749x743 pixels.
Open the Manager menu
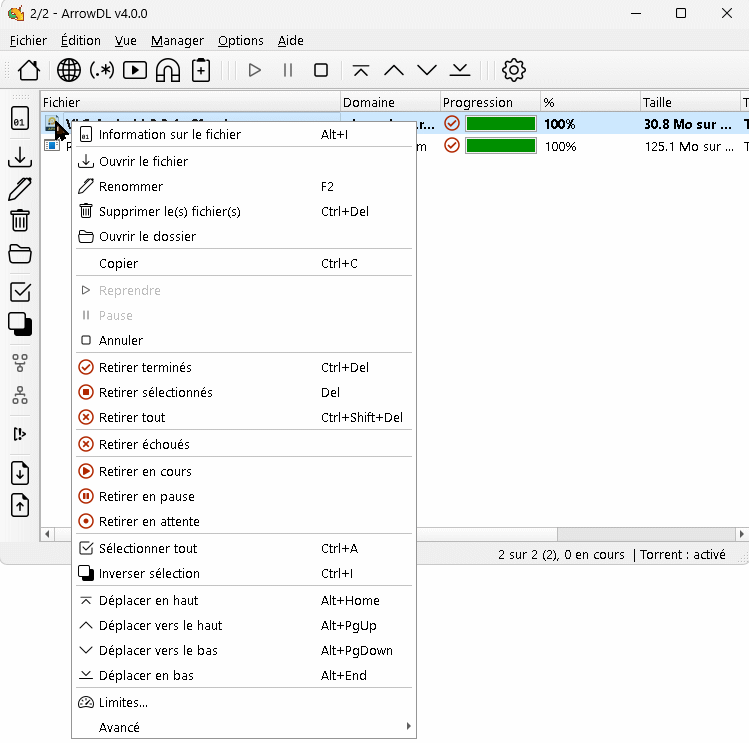pos(177,41)
